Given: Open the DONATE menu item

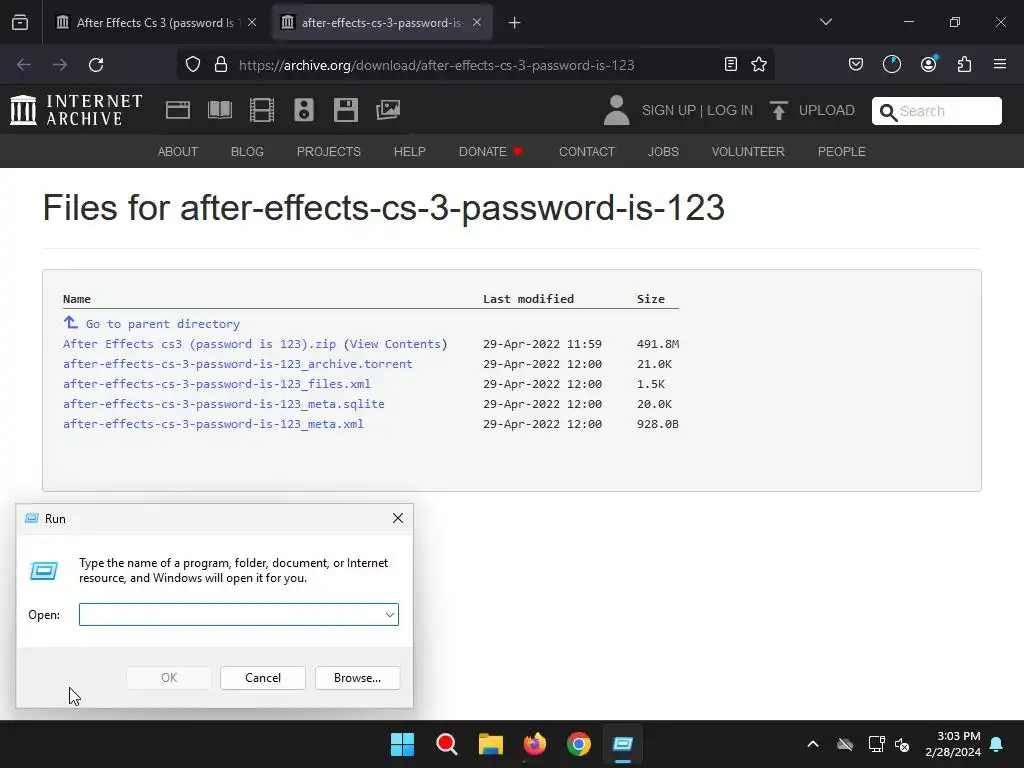Looking at the screenshot, I should [x=490, y=152].
